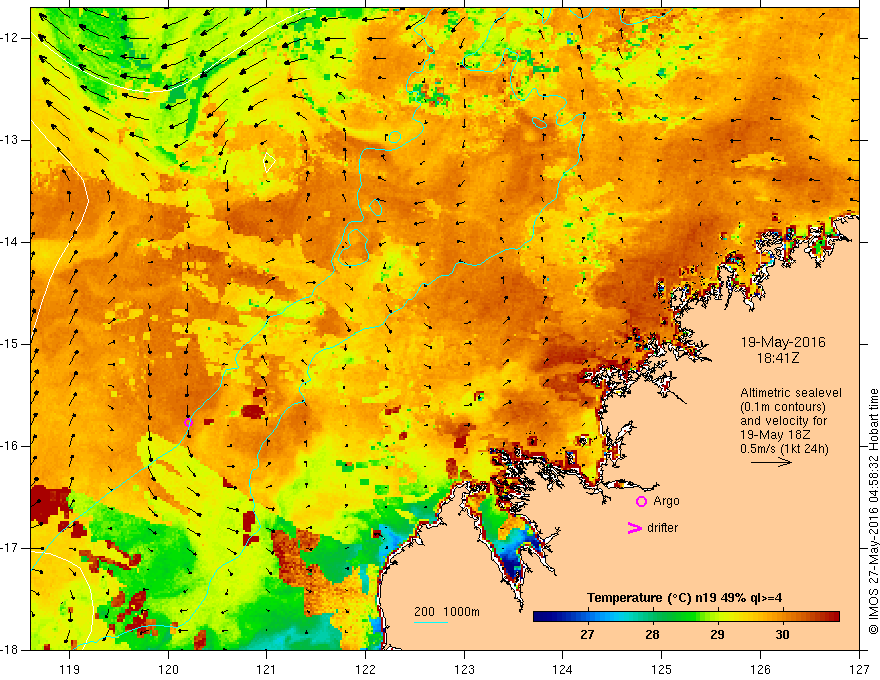Click the 0.5m/s (1kt 24h) text

point(784,449)
